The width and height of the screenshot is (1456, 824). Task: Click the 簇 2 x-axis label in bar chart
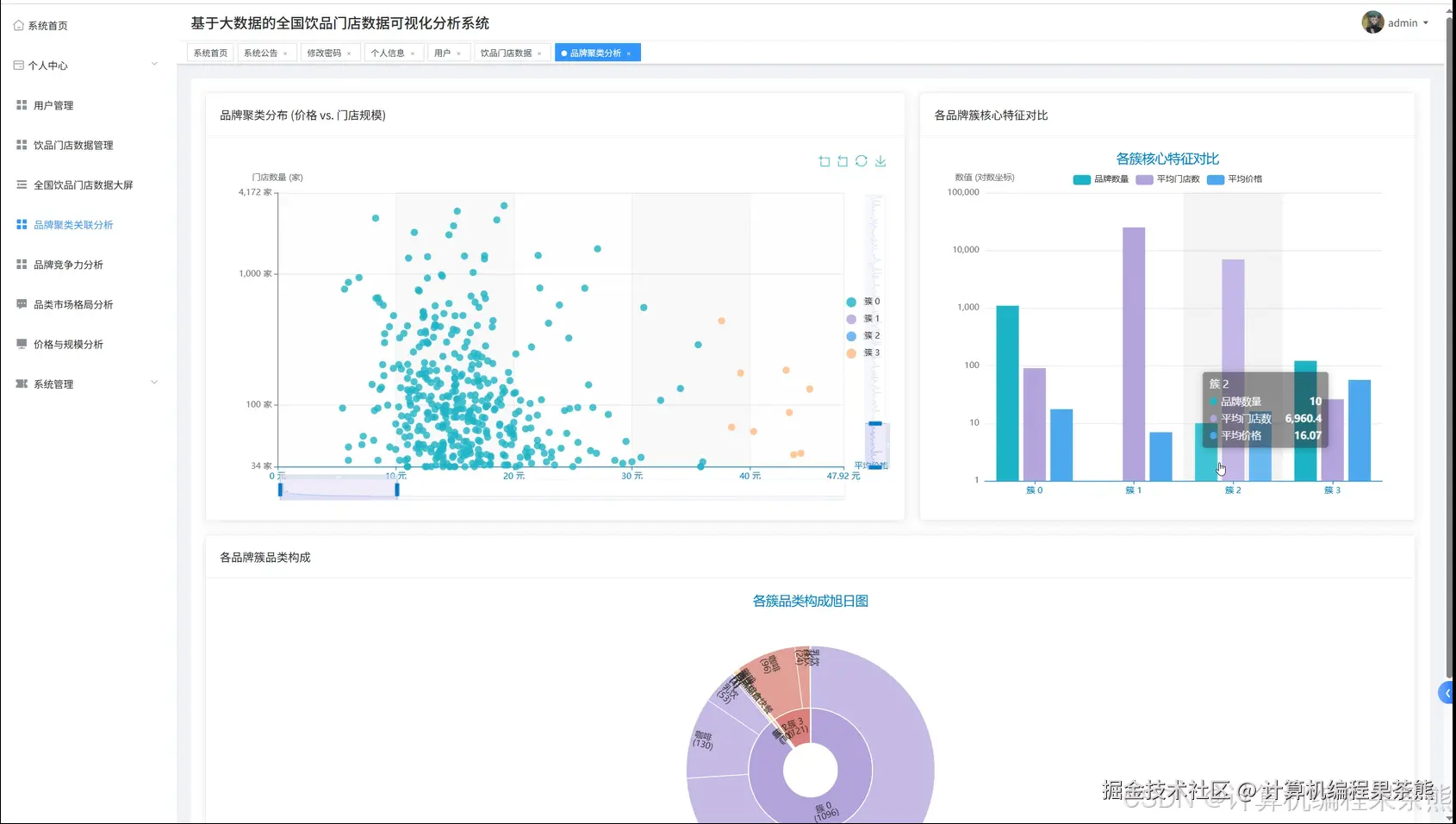1233,490
